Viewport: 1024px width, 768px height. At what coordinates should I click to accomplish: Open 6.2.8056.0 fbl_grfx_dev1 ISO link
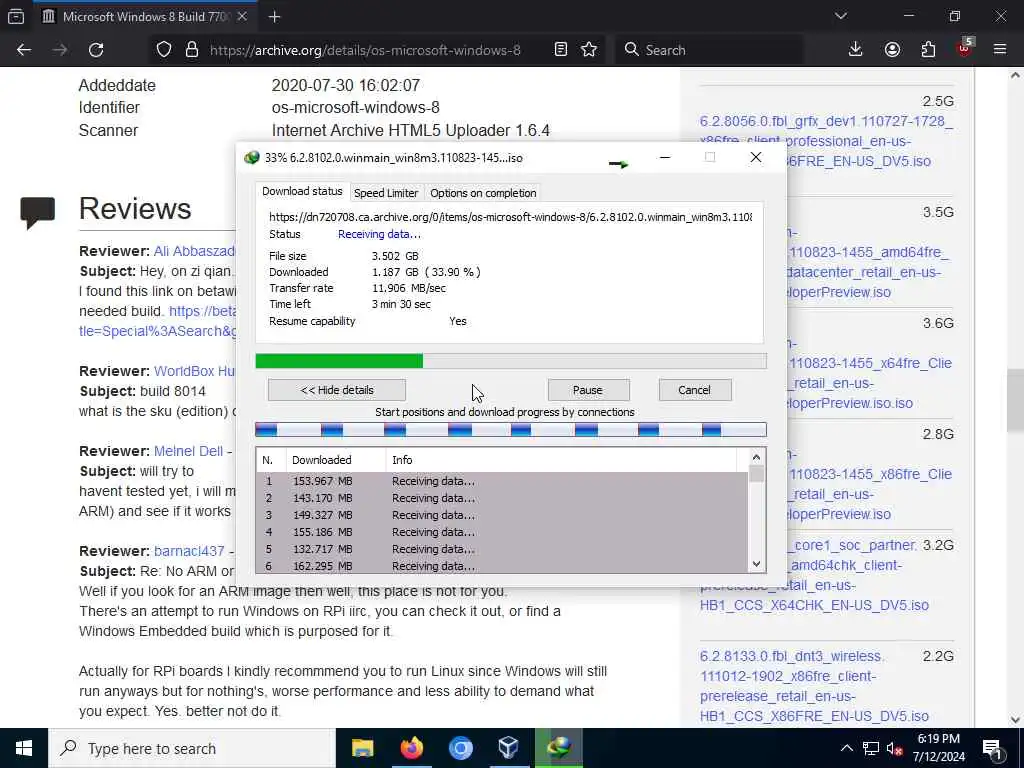tap(825, 141)
